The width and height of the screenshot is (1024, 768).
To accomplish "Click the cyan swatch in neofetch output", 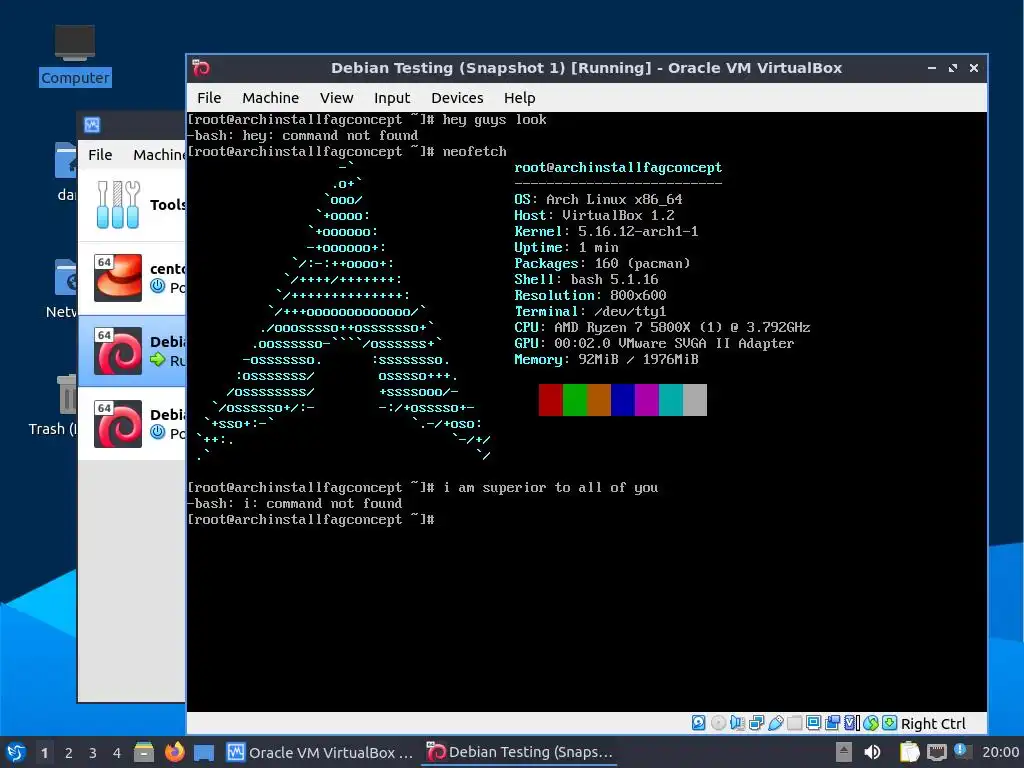I will [671, 400].
